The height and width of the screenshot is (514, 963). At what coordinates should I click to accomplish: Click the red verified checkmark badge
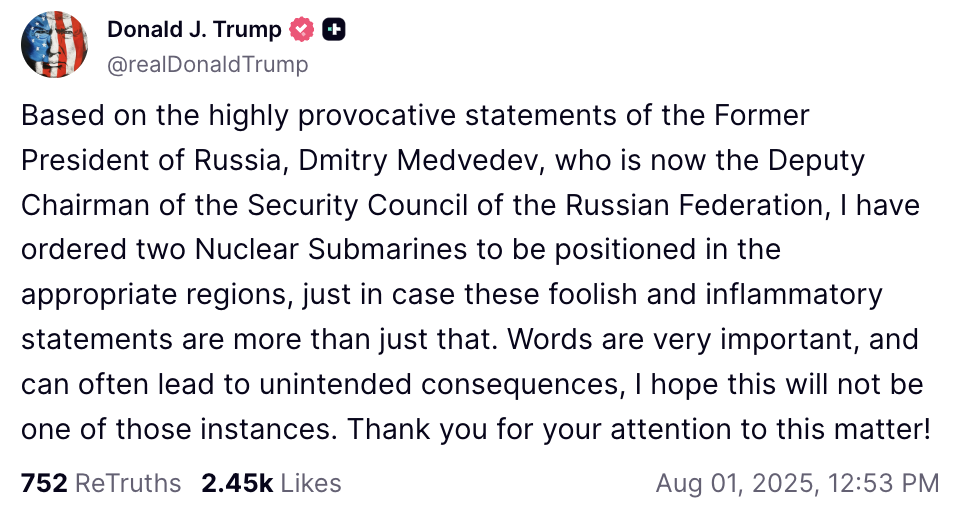301,31
